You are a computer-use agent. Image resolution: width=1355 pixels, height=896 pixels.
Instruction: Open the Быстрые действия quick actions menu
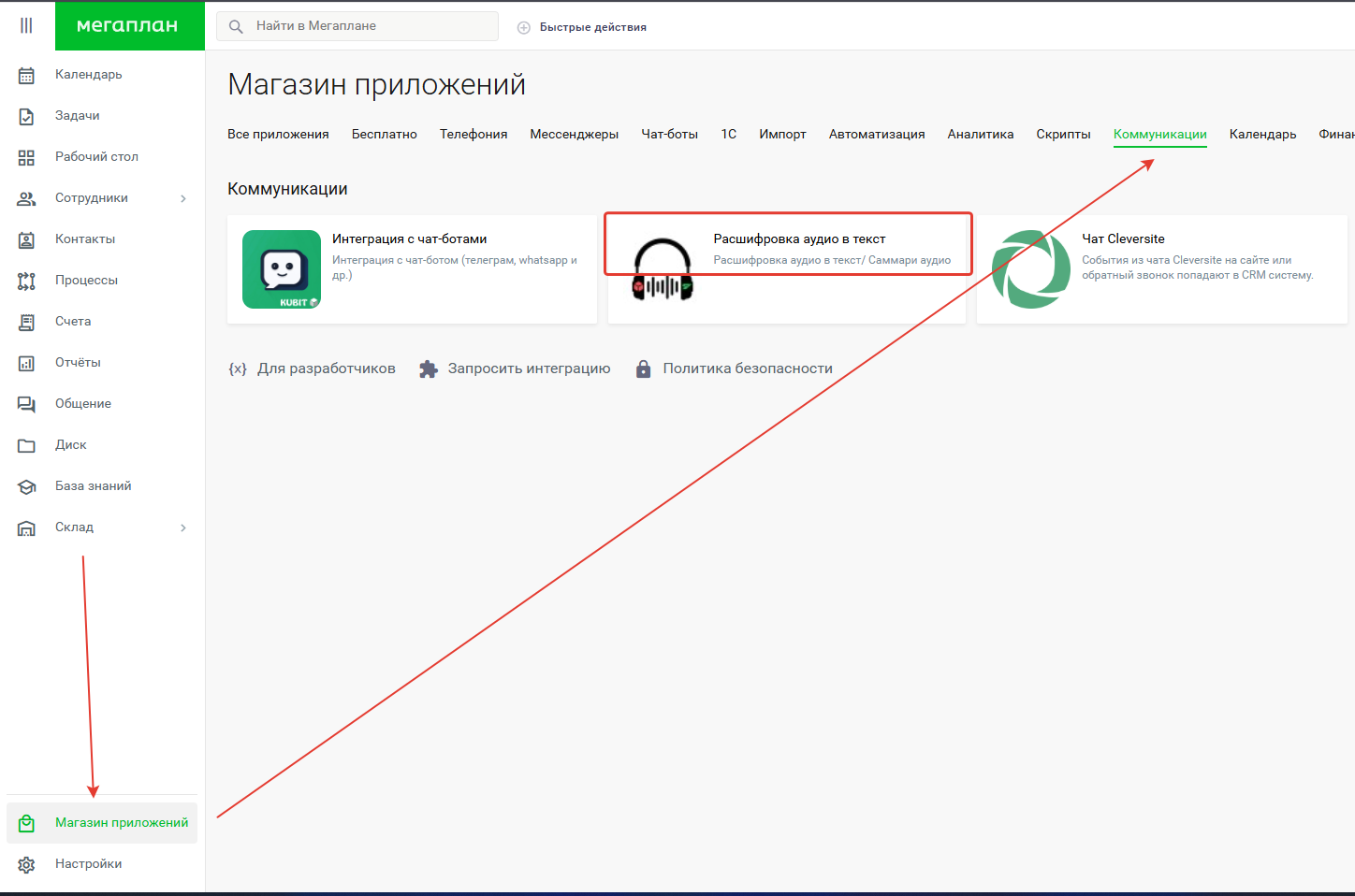(x=582, y=27)
